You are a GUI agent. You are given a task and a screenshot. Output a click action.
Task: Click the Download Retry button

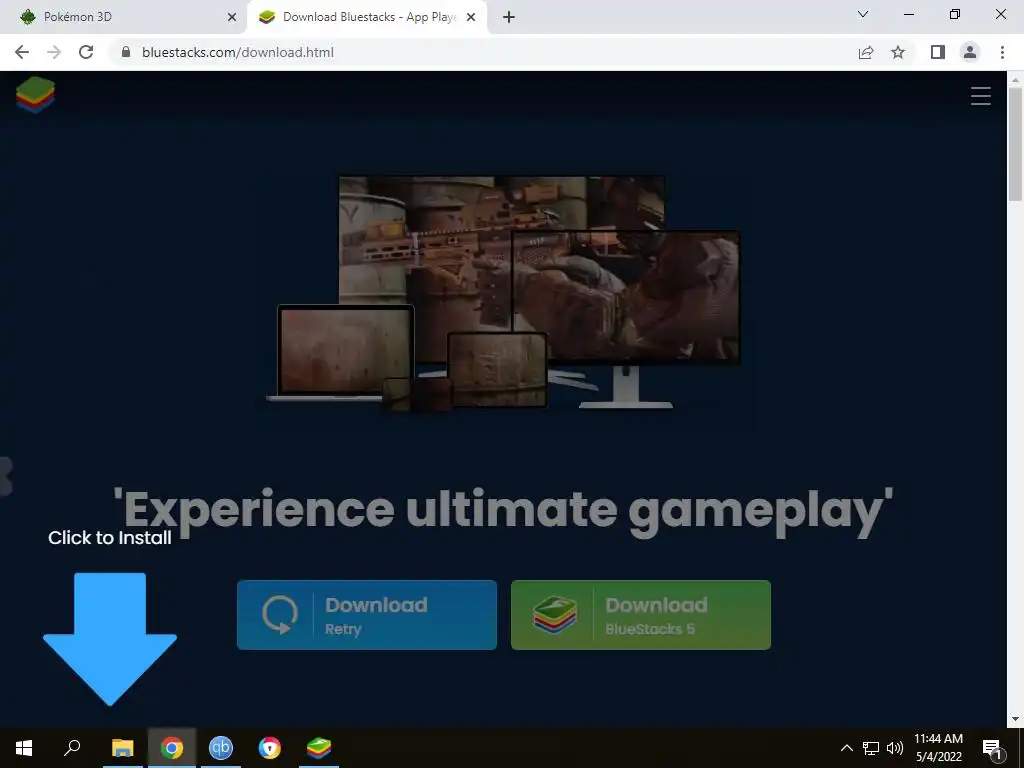pos(366,615)
